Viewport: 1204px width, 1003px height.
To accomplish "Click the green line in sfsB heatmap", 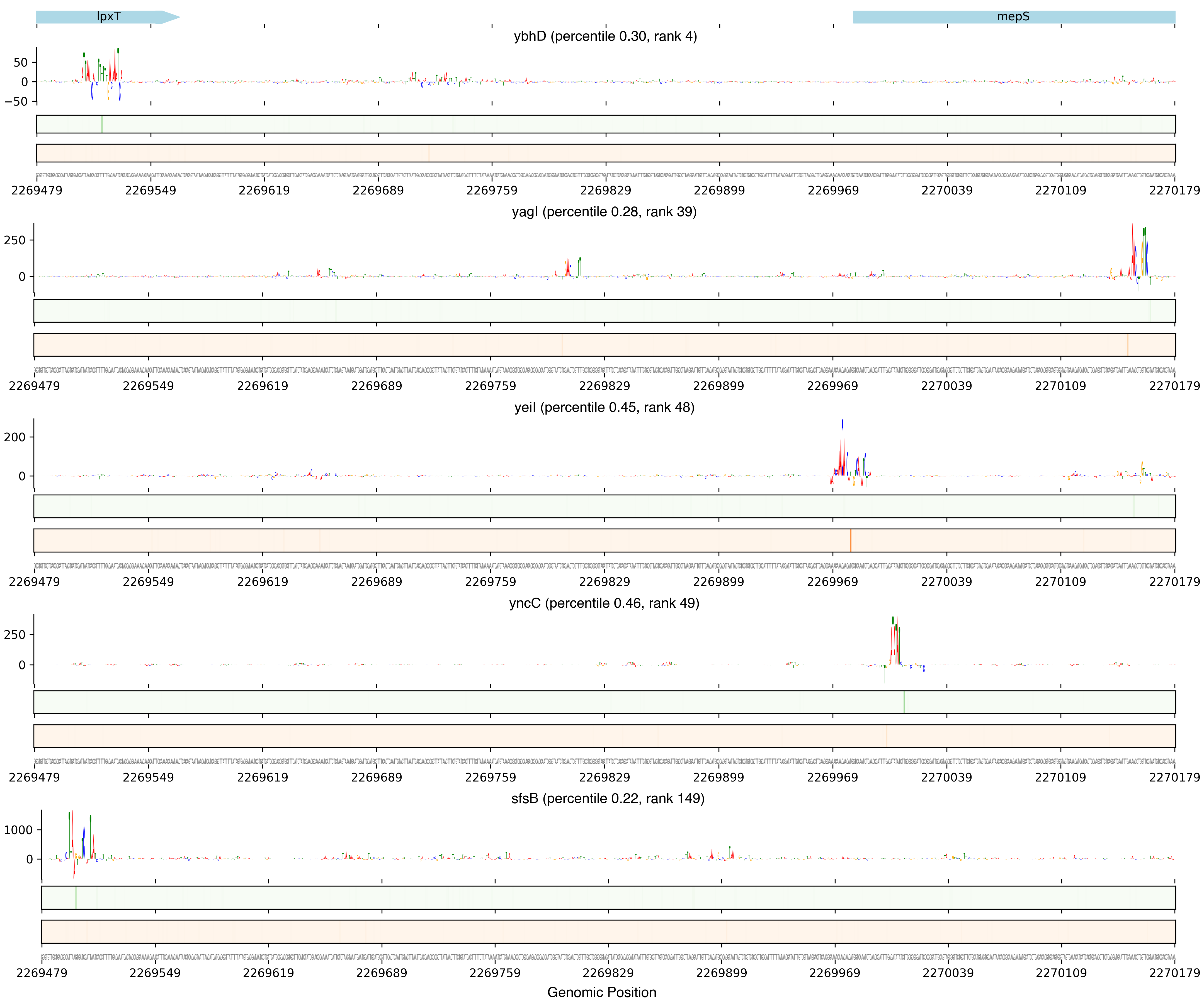I will pyautogui.click(x=76, y=897).
